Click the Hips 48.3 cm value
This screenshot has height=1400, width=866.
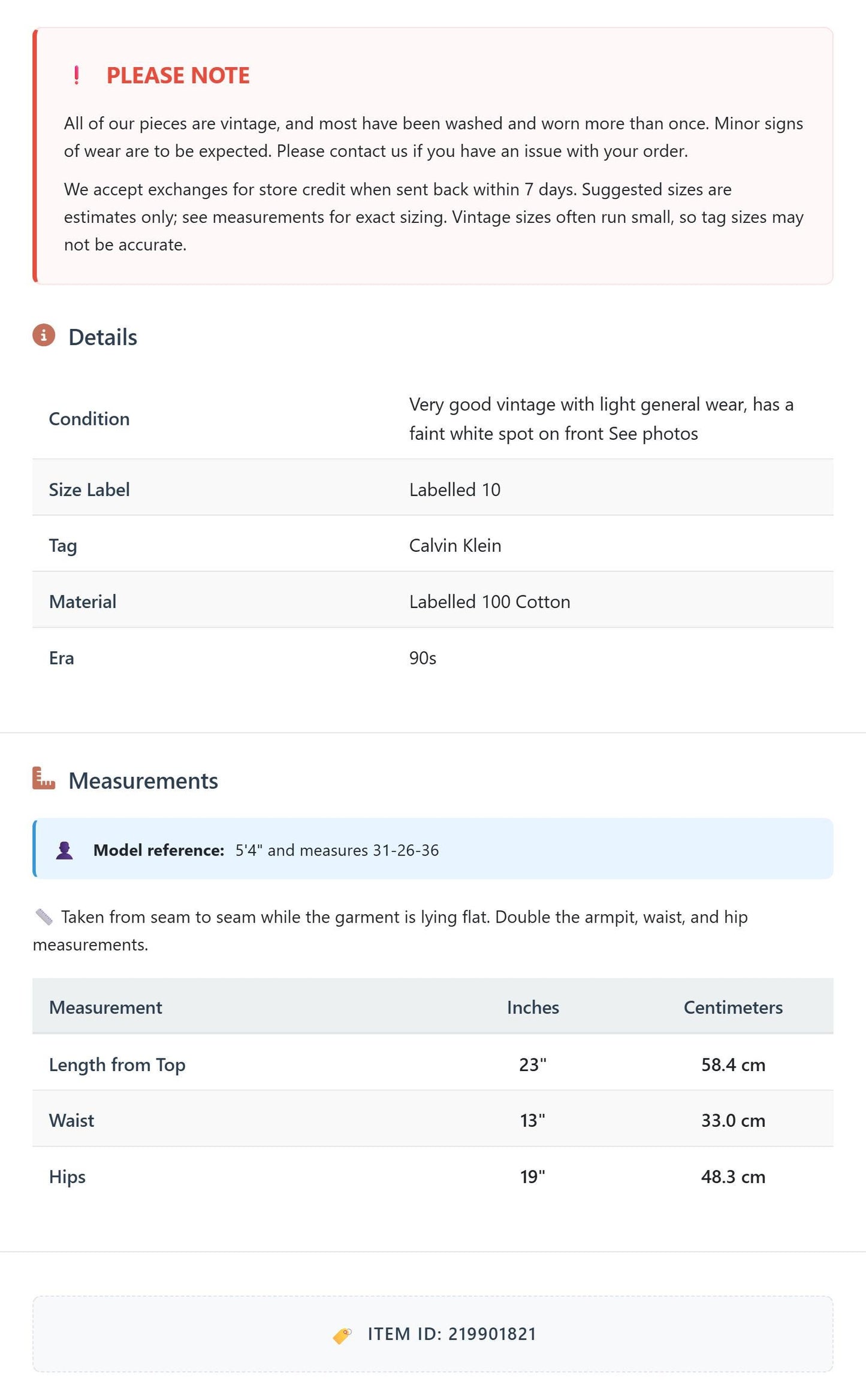[x=733, y=1177]
